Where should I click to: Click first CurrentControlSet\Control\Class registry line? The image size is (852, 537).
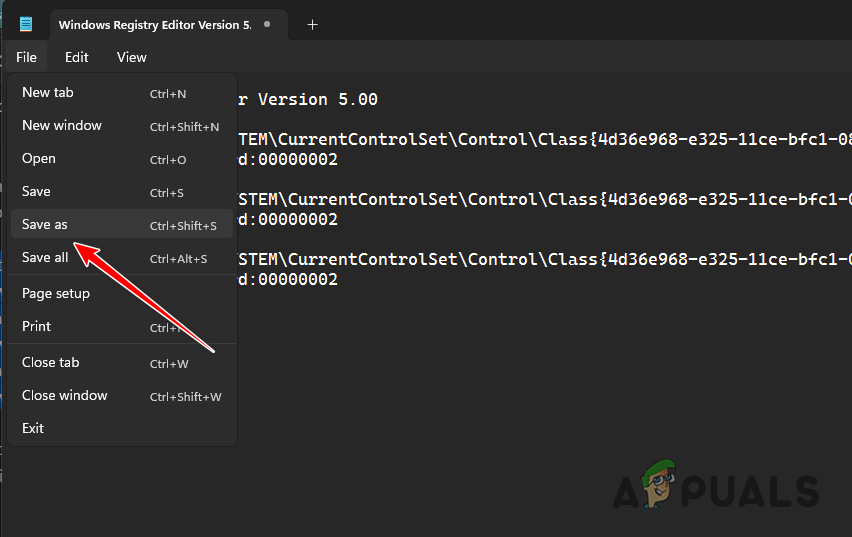545,140
